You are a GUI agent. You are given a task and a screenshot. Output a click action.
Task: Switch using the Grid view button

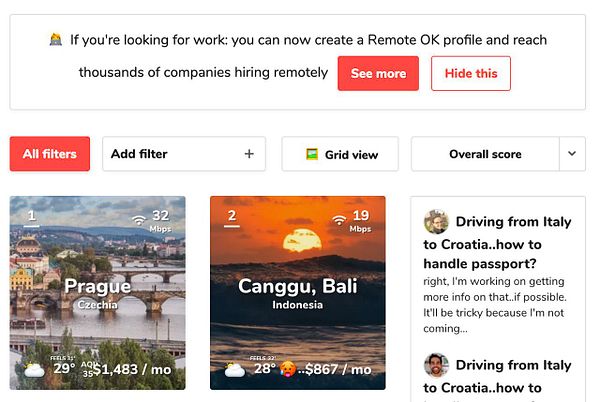click(x=340, y=154)
